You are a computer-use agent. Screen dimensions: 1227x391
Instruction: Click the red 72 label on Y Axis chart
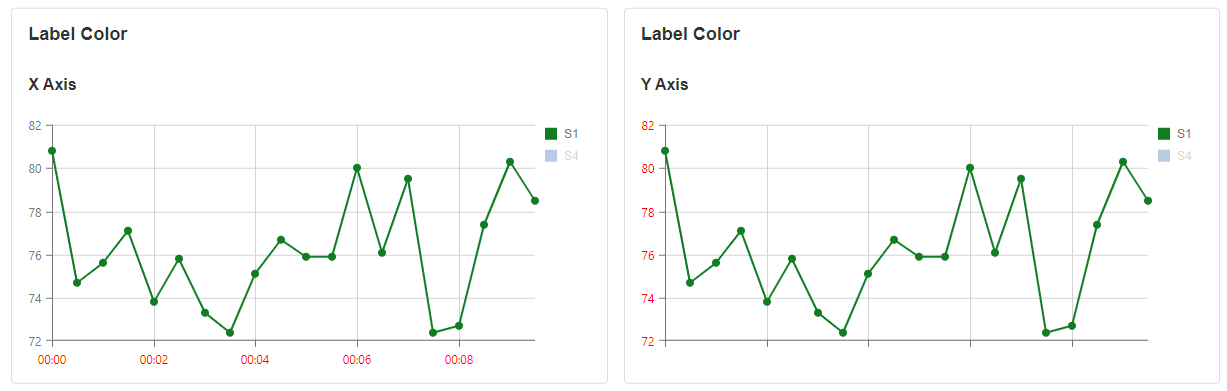[x=648, y=341]
